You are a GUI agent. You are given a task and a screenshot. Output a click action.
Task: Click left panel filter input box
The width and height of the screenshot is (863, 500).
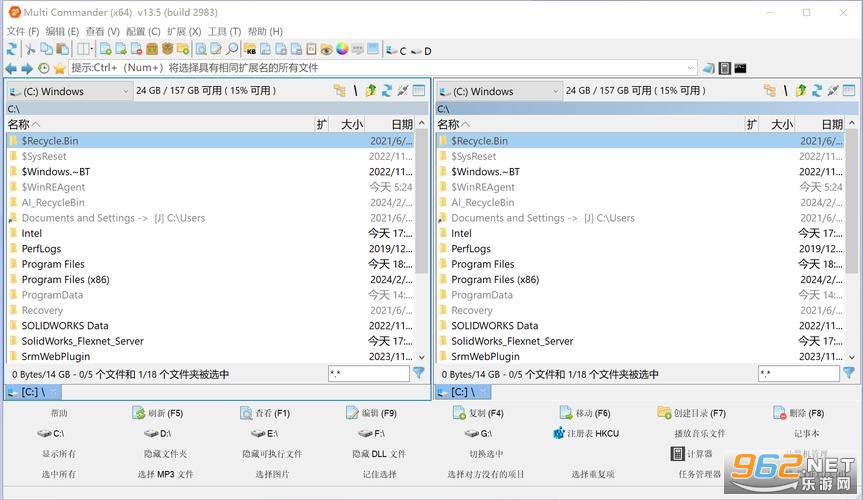pos(369,374)
